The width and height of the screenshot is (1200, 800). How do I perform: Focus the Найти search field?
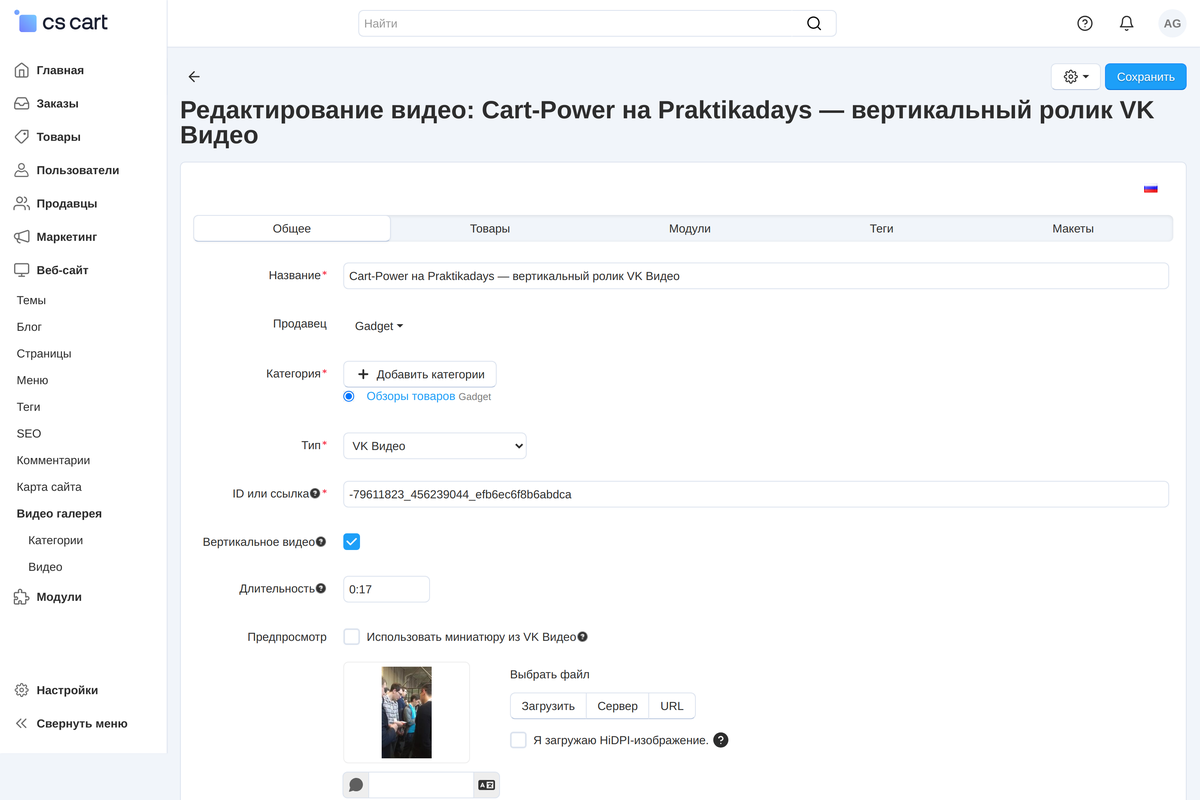tap(597, 23)
